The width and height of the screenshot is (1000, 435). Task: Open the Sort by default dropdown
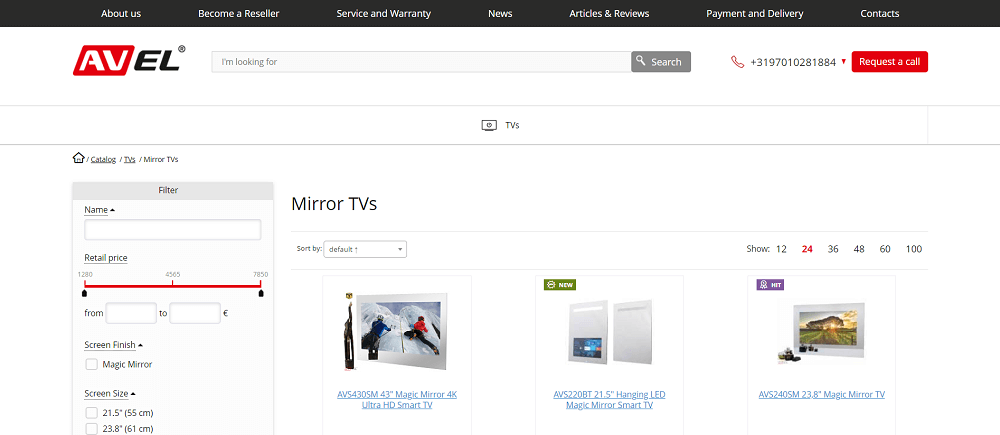coord(365,249)
